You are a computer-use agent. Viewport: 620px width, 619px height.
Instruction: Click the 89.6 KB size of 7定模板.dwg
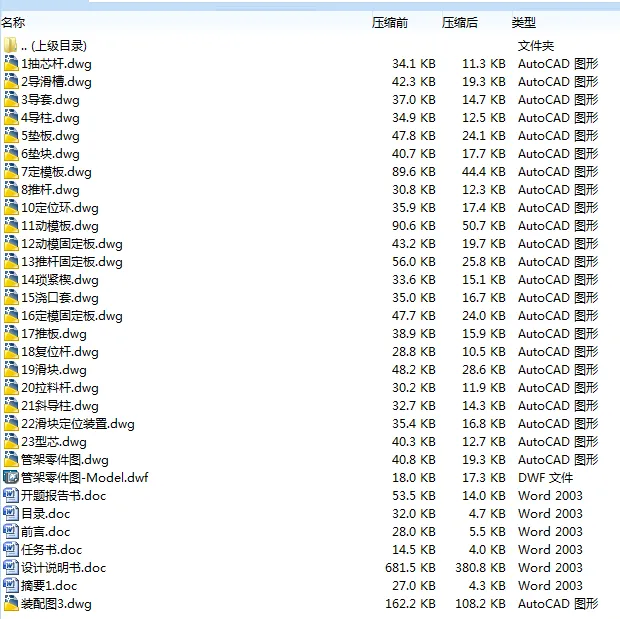(414, 172)
